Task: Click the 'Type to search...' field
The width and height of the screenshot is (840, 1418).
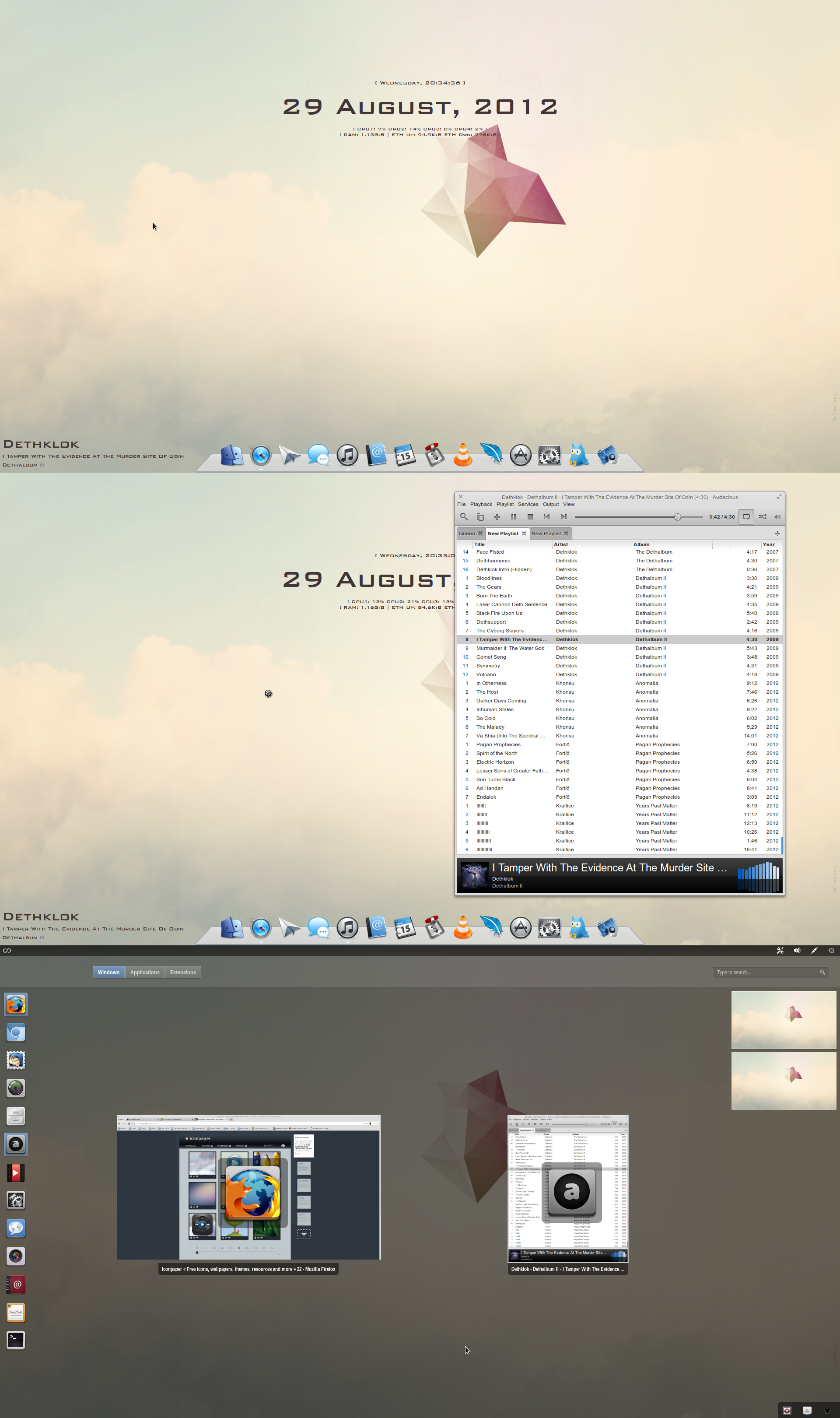Action: [x=771, y=972]
